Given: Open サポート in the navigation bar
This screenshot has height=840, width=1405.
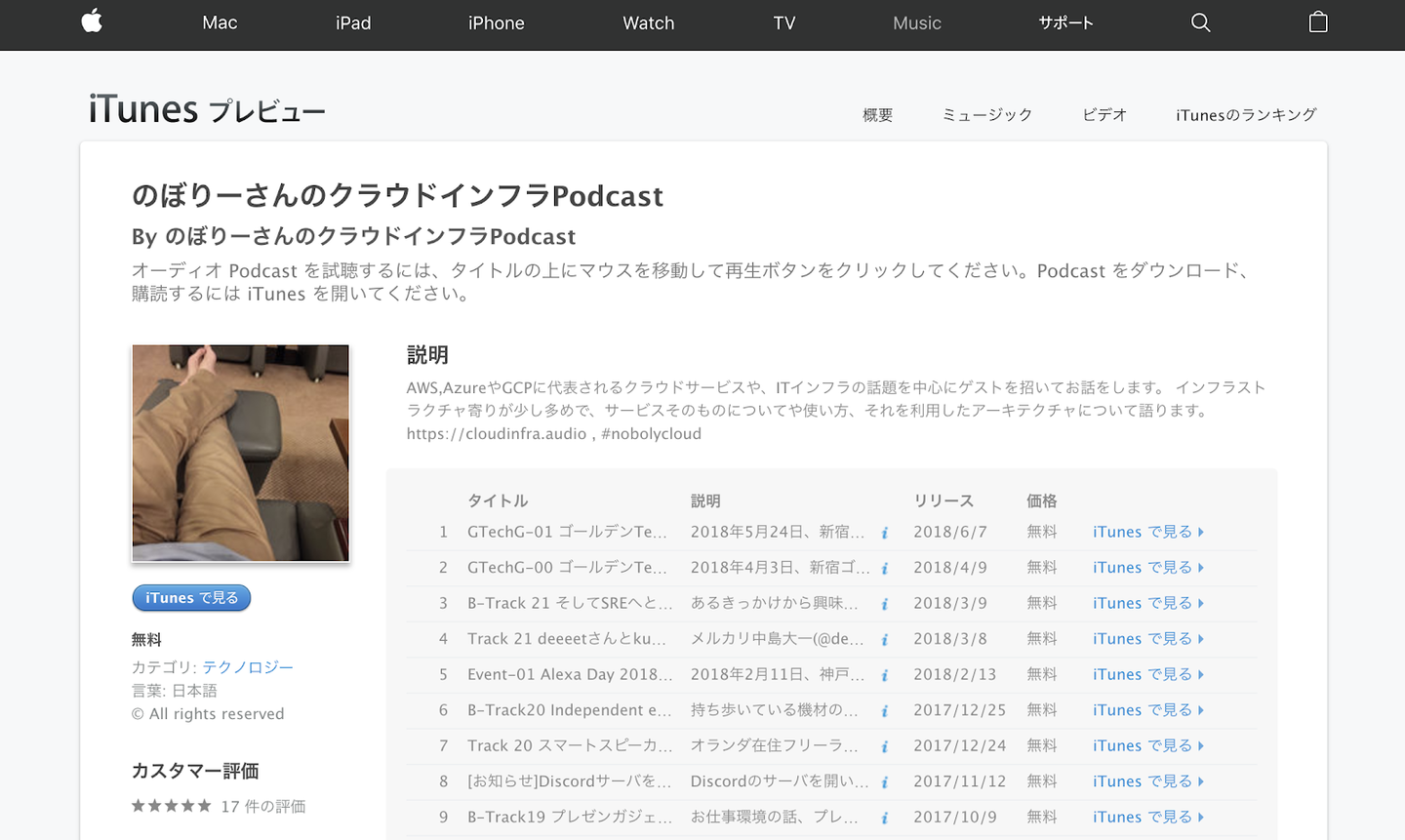Looking at the screenshot, I should point(1065,22).
